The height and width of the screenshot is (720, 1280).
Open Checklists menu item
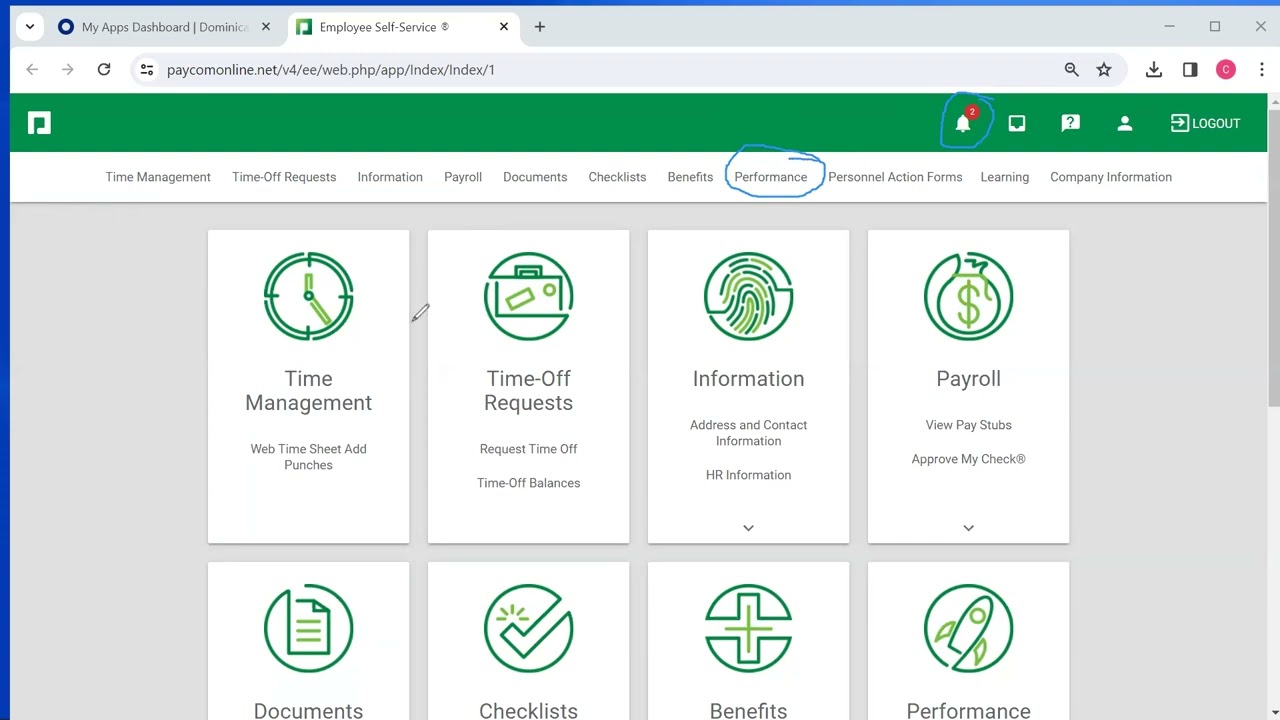coord(617,177)
